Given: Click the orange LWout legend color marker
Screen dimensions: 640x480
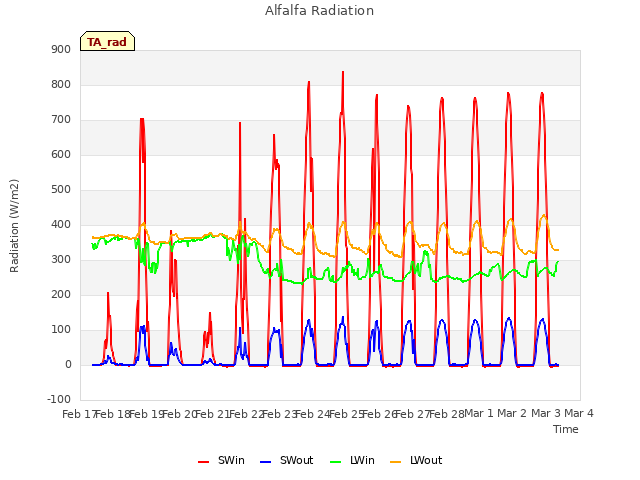Looking at the screenshot, I should (396, 462).
